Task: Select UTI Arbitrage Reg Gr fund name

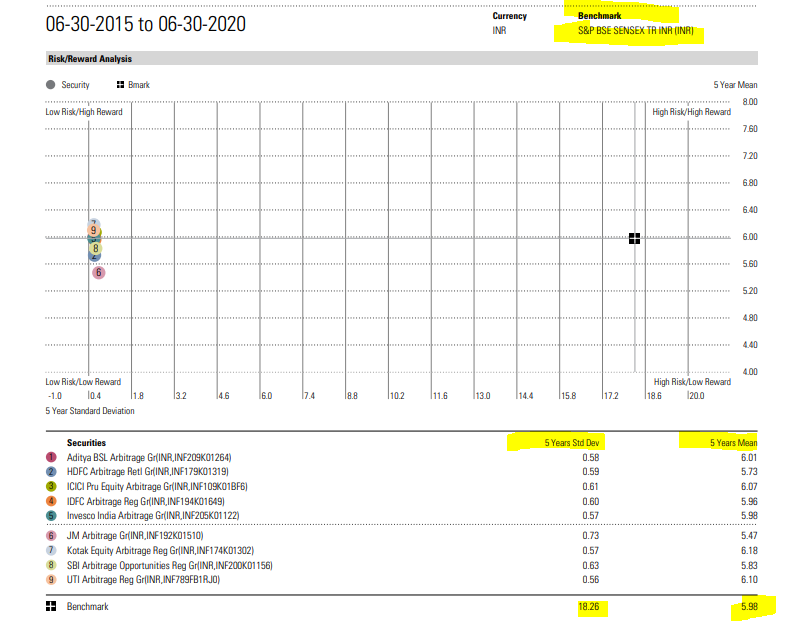Action: coord(144,579)
